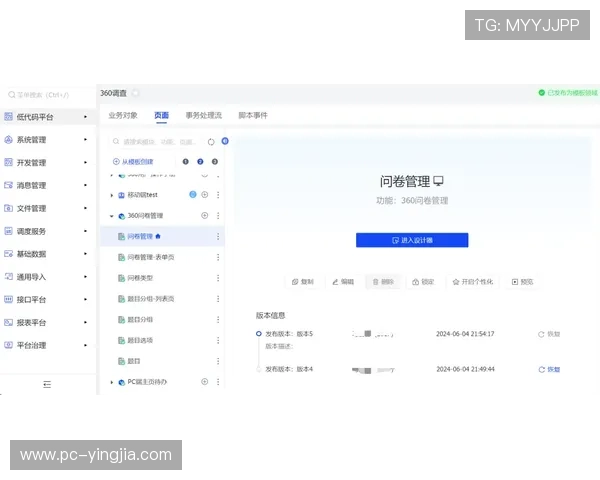Select the 问卷类型 tree item

click(135, 278)
